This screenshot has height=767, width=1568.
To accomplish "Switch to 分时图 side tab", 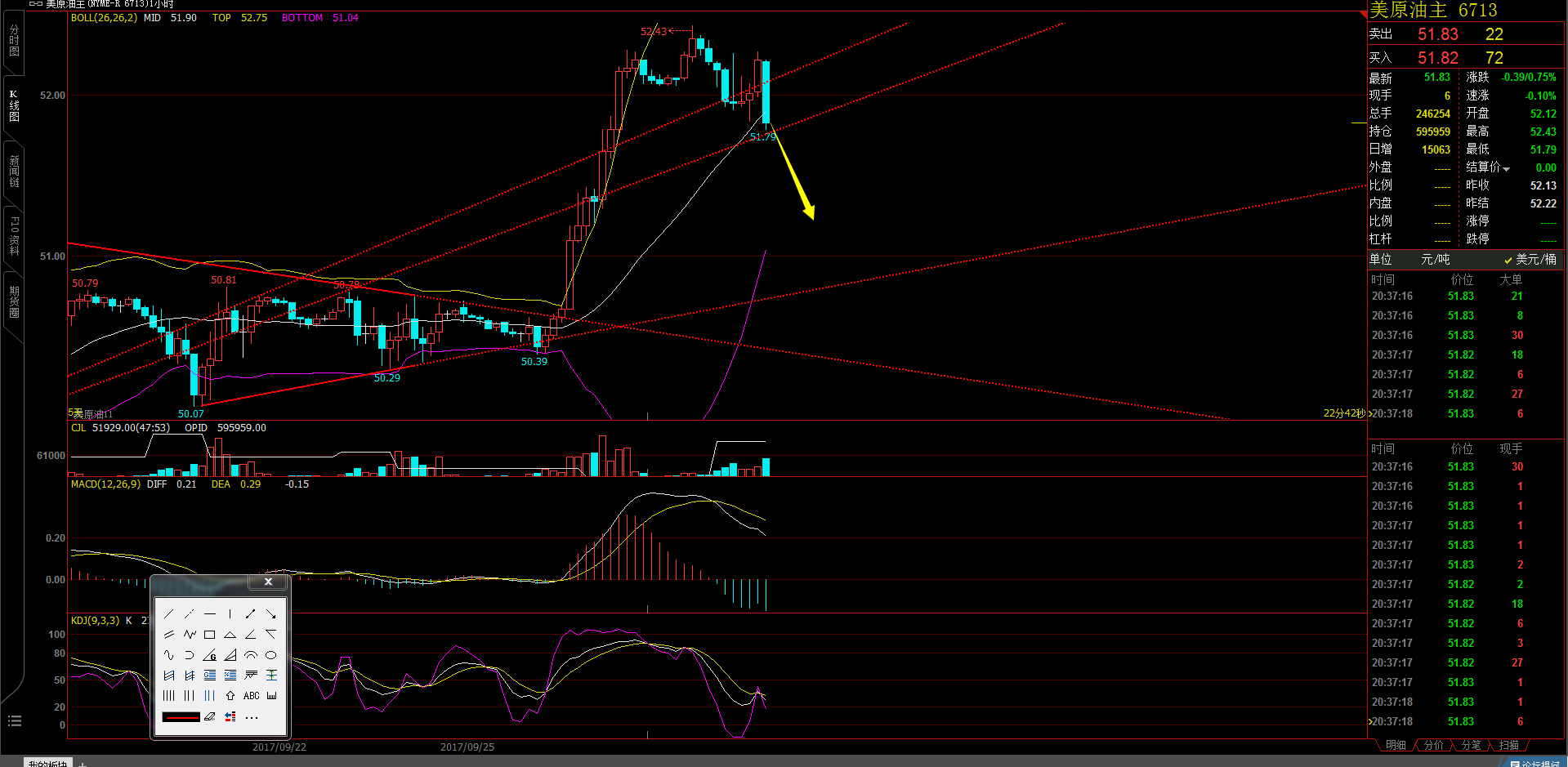I will pos(14,41).
